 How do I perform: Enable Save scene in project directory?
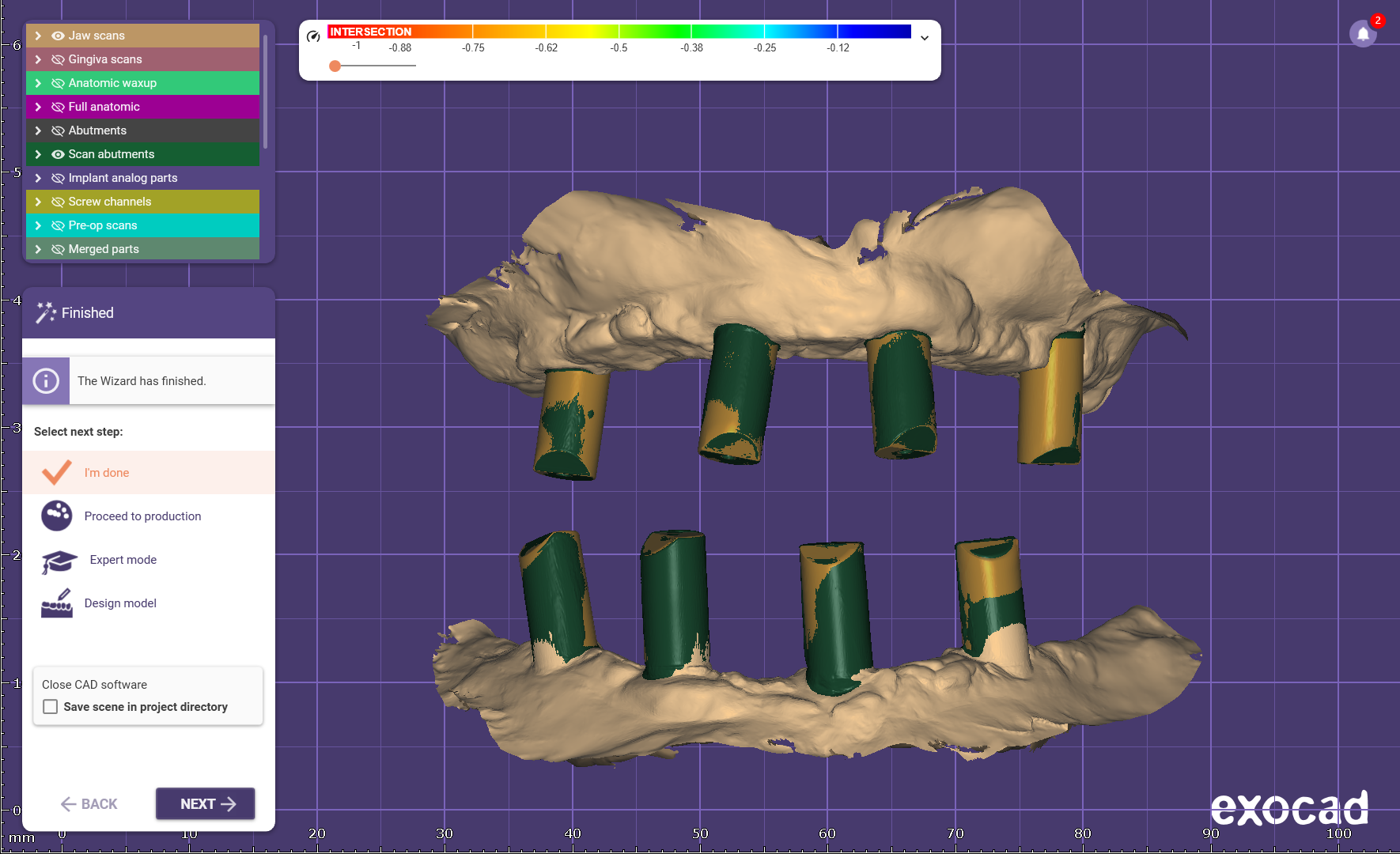[x=51, y=707]
